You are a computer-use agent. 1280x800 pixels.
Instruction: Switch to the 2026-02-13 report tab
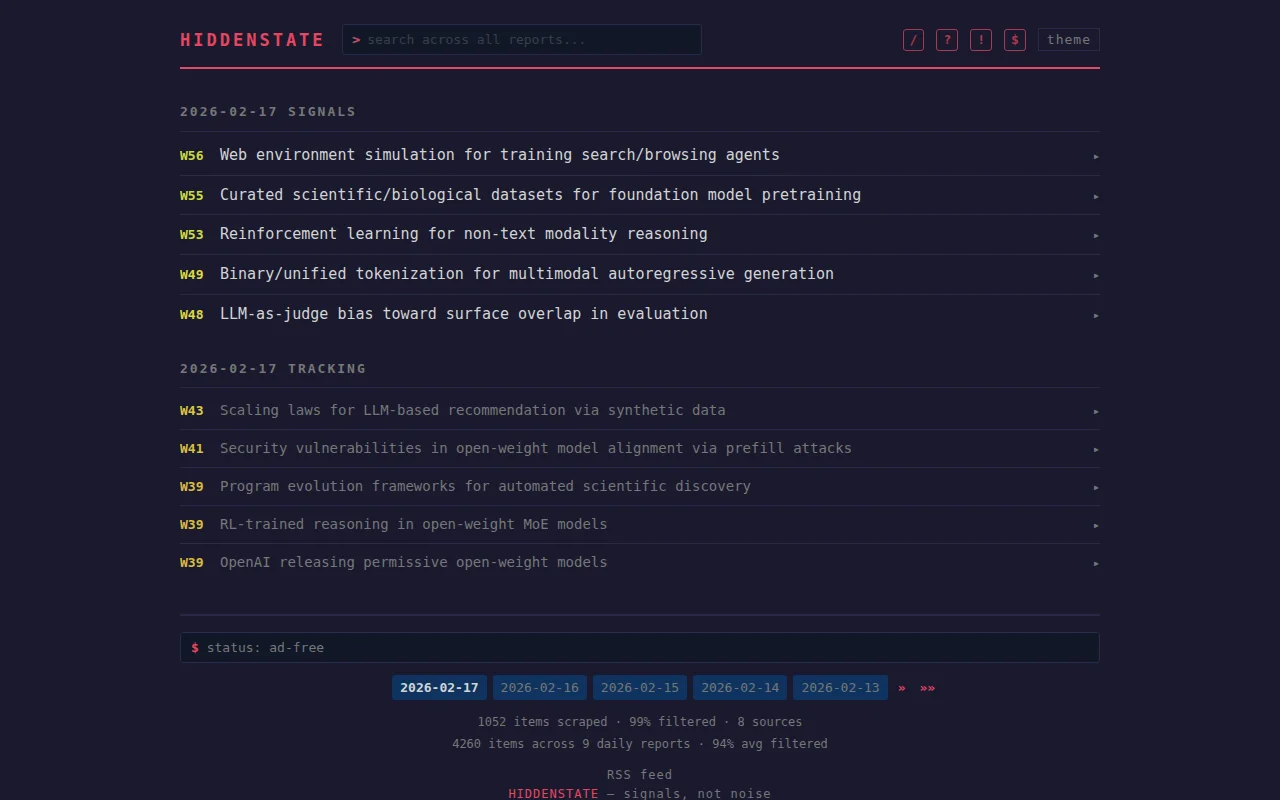coord(841,688)
